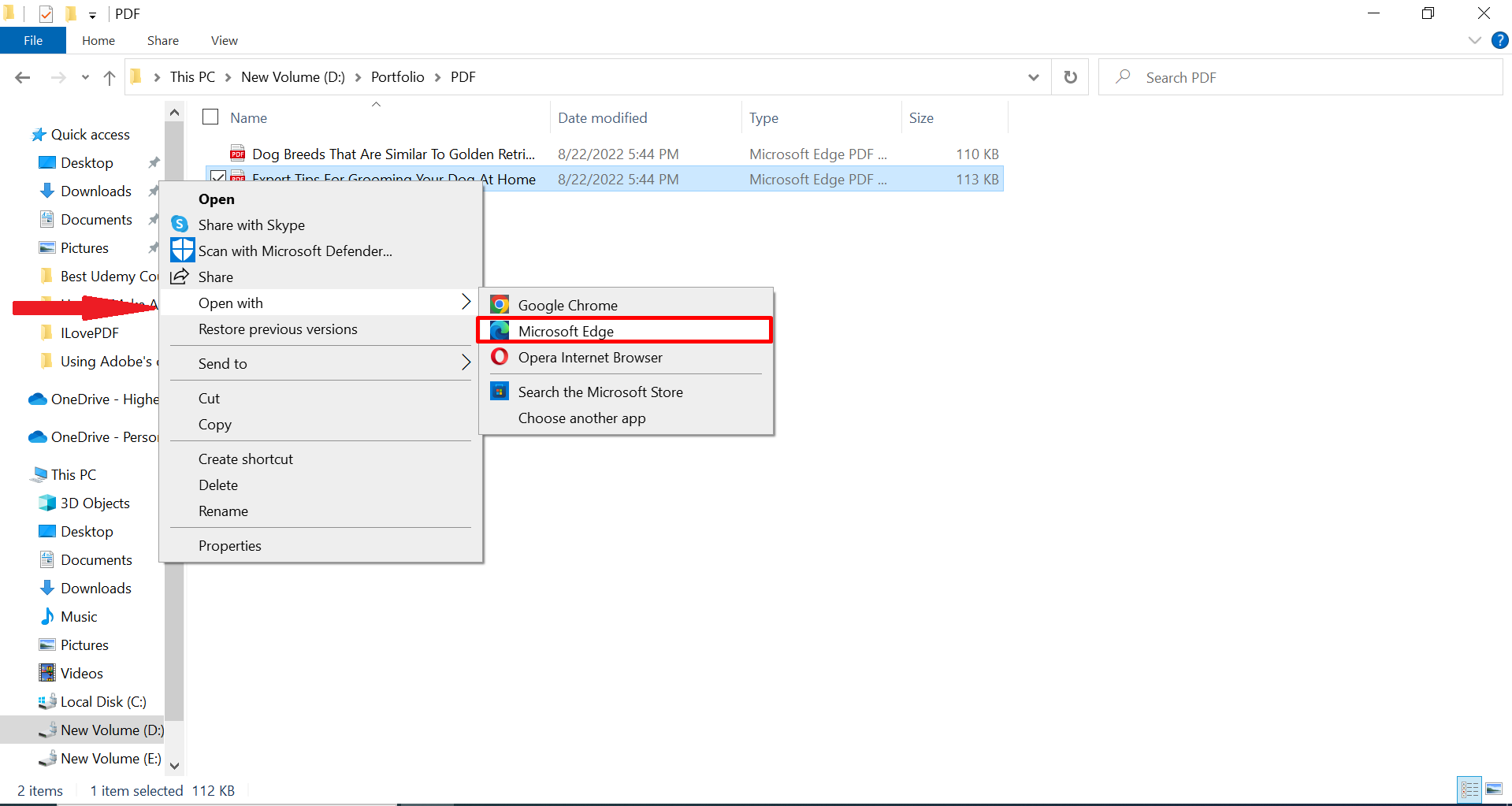This screenshot has width=1512, height=806.
Task: Select Opera Internet Browser to open the PDF
Action: coord(590,357)
